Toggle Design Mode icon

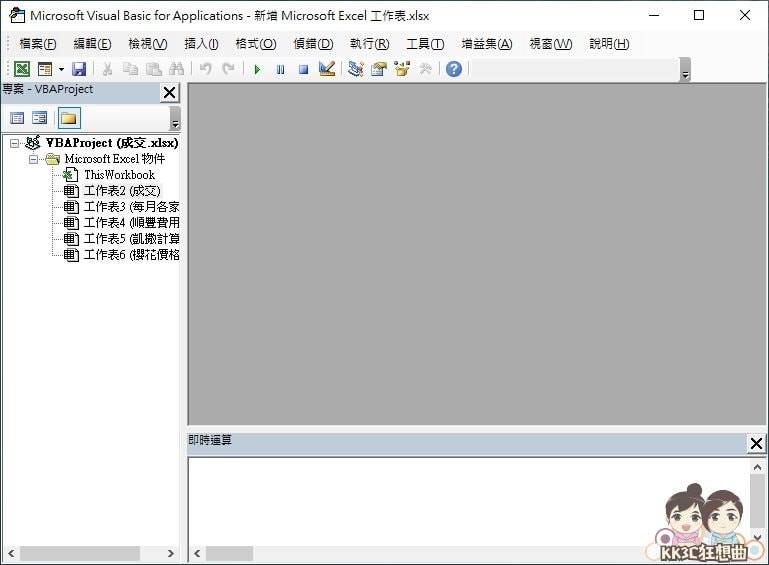(327, 69)
